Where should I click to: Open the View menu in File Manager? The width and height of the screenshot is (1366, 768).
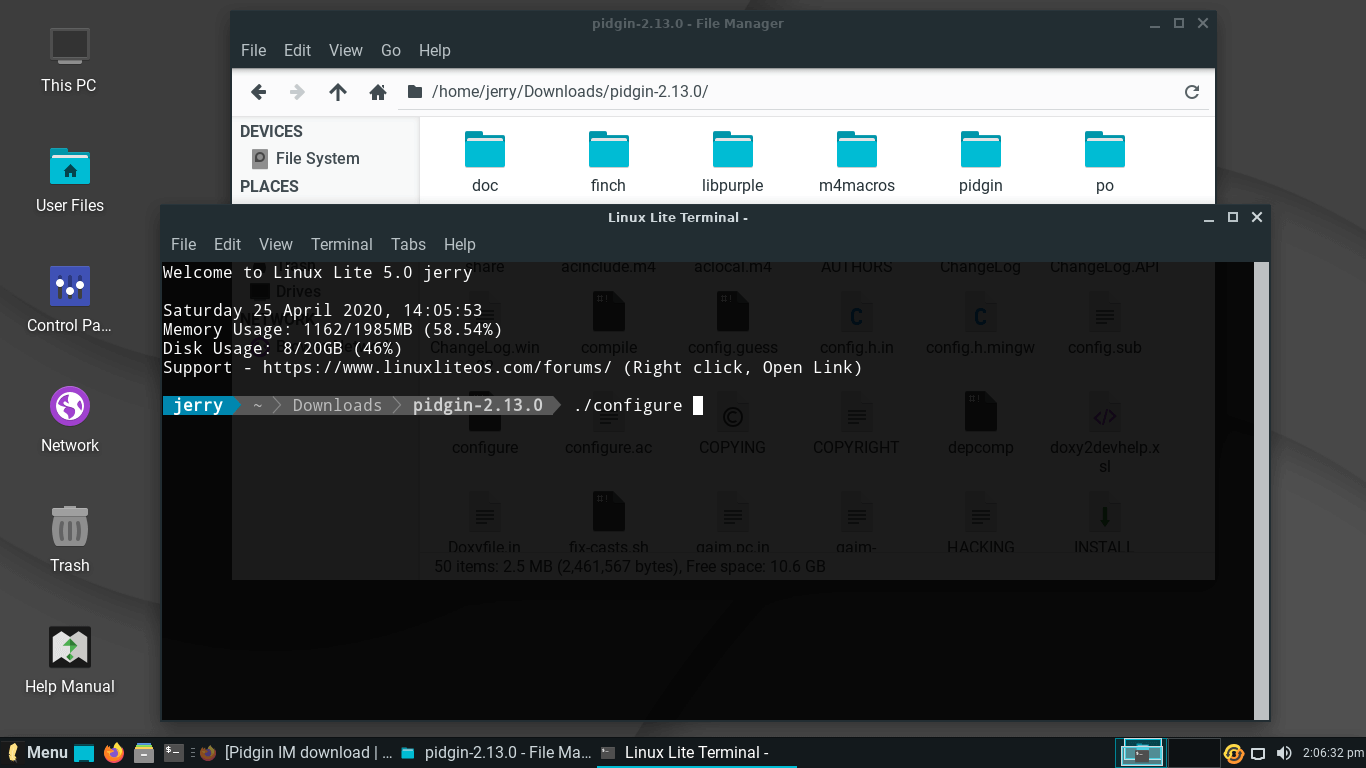pos(345,50)
